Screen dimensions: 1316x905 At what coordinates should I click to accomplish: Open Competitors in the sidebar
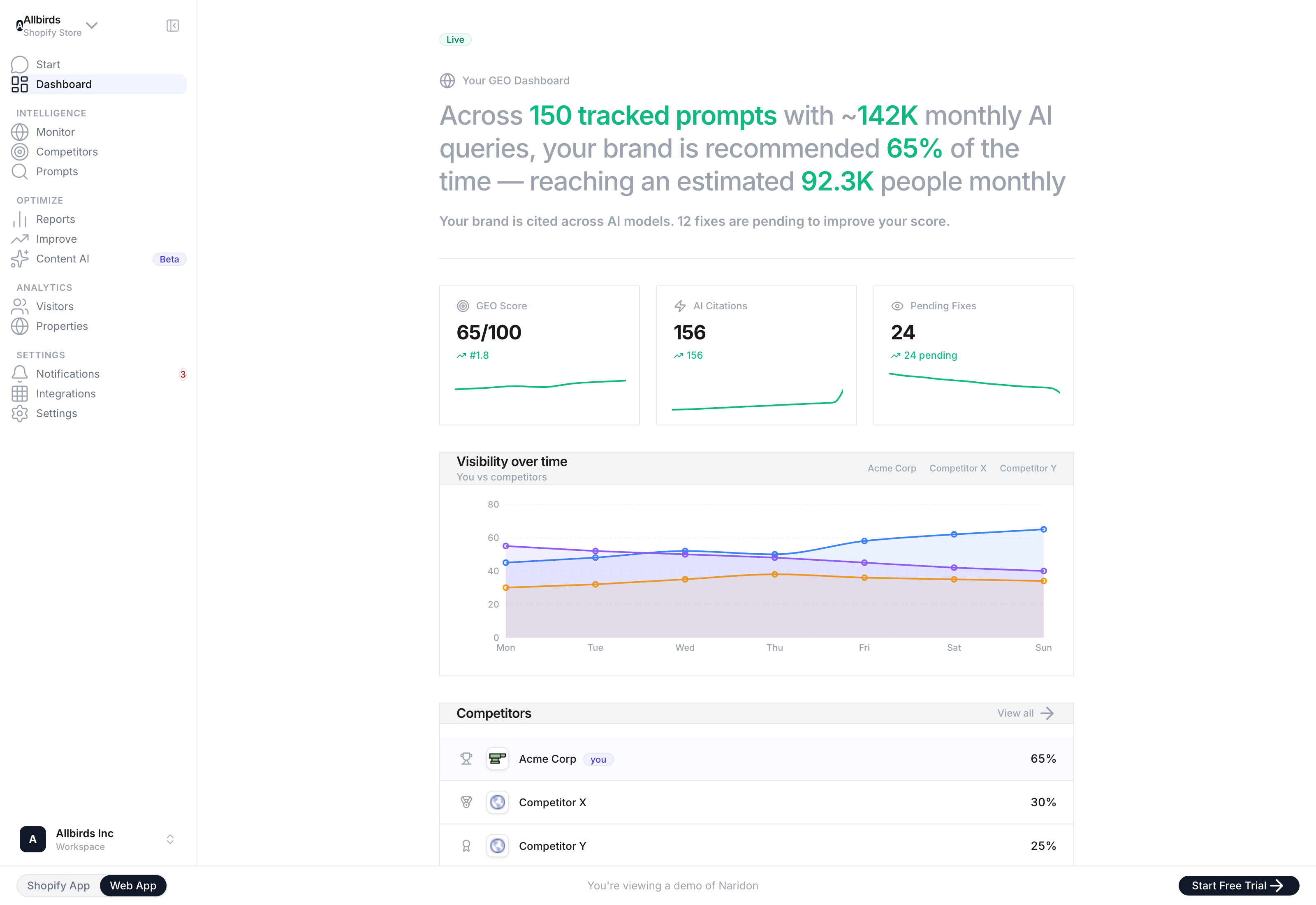99,152
